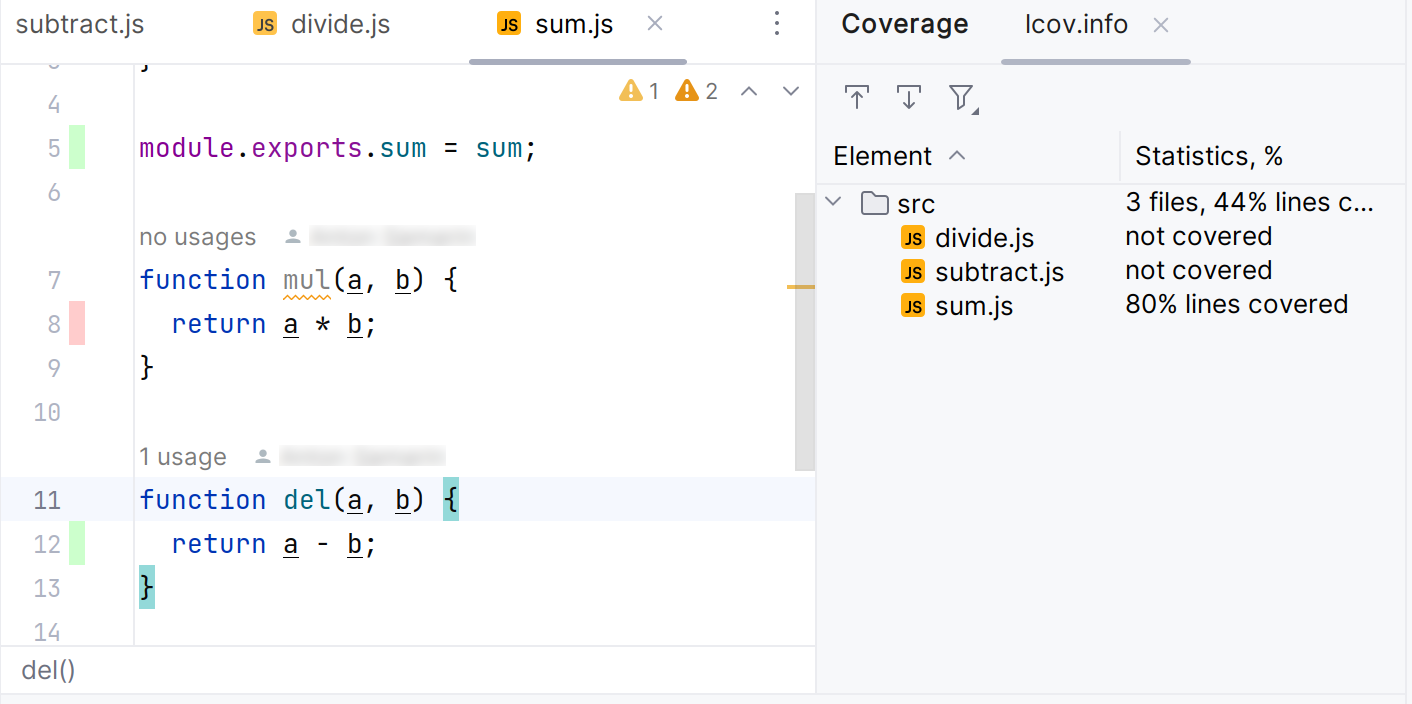The image size is (1412, 704).
Task: Collapse all nodes in the Coverage panel
Action: pyautogui.click(x=857, y=97)
